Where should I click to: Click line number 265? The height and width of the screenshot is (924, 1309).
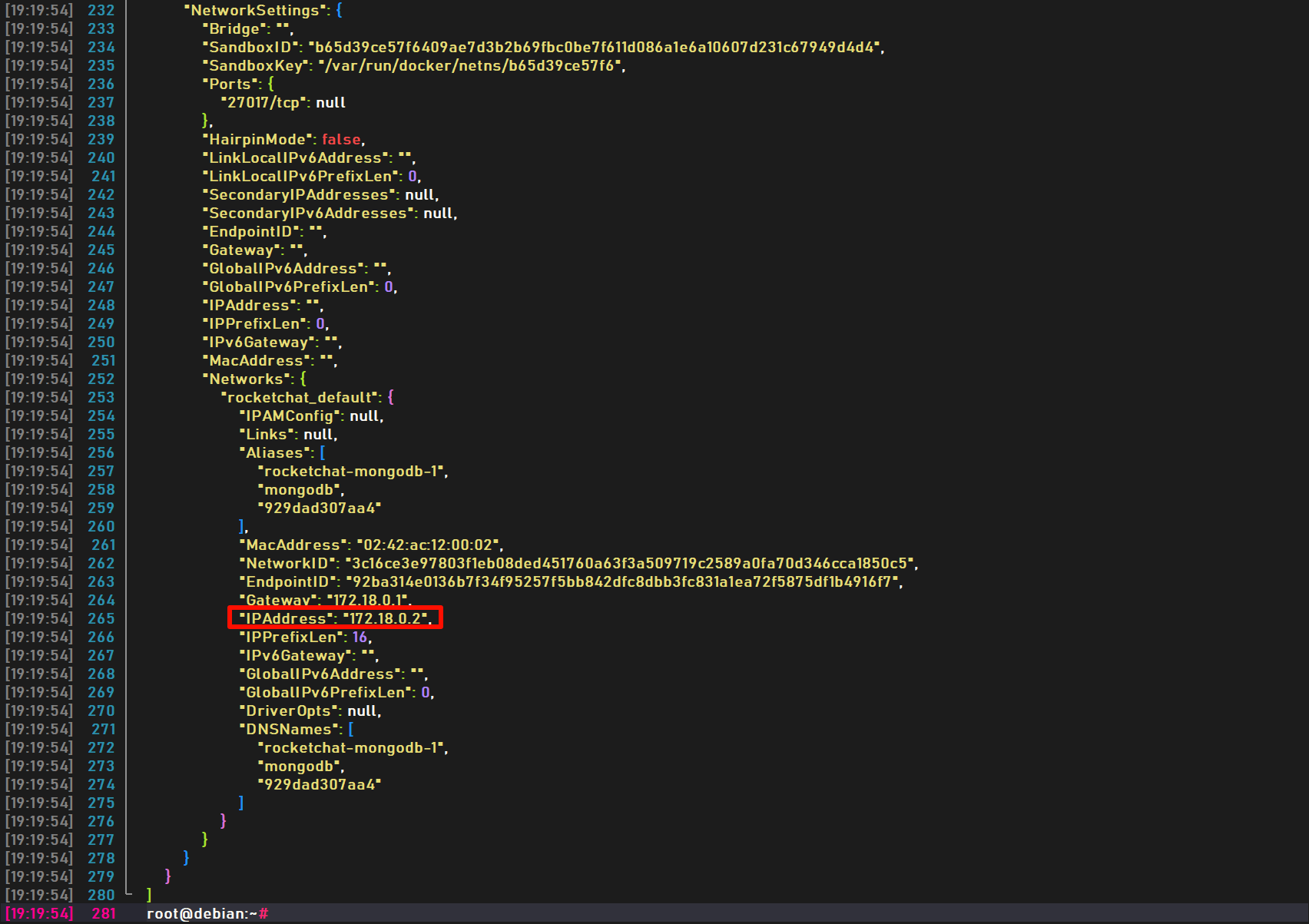pos(101,619)
